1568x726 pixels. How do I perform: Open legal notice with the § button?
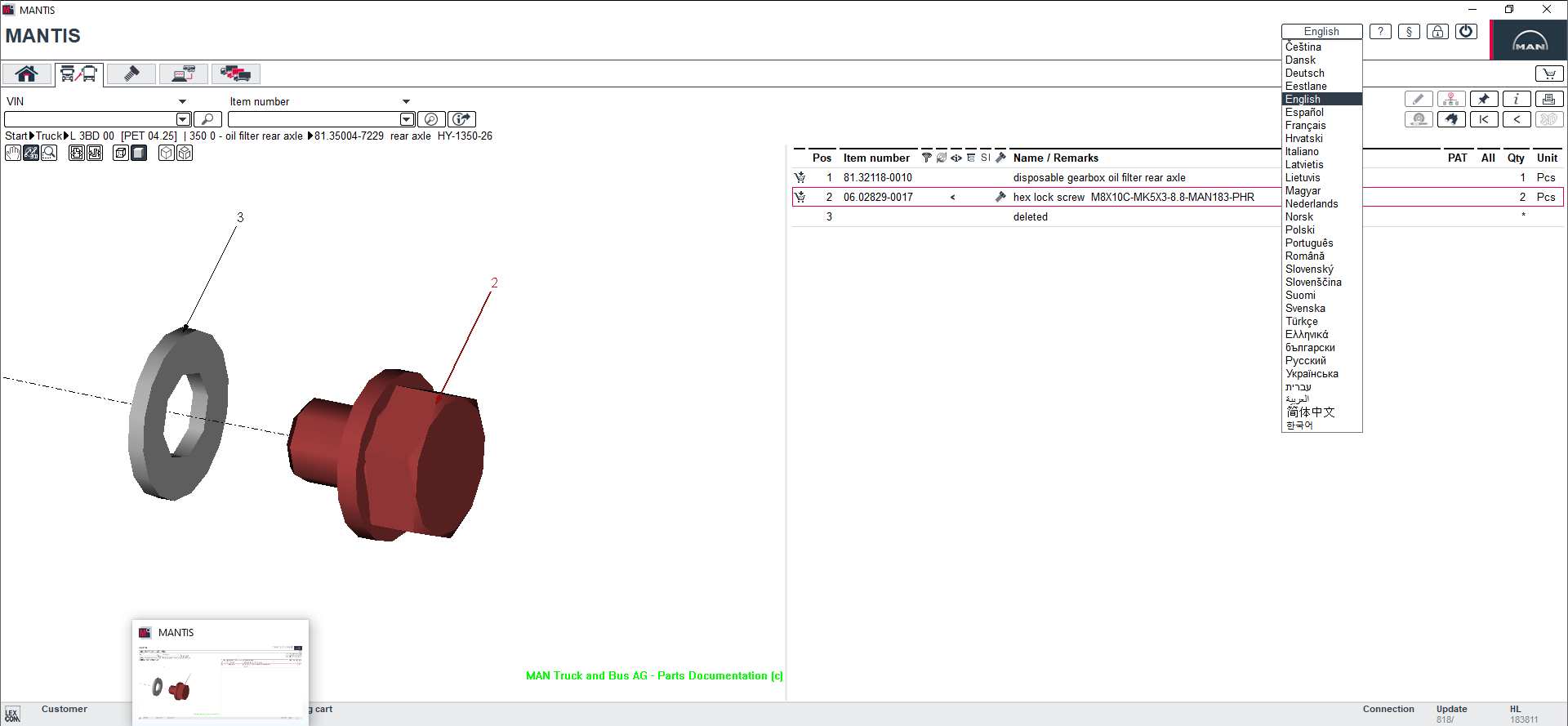point(1409,32)
